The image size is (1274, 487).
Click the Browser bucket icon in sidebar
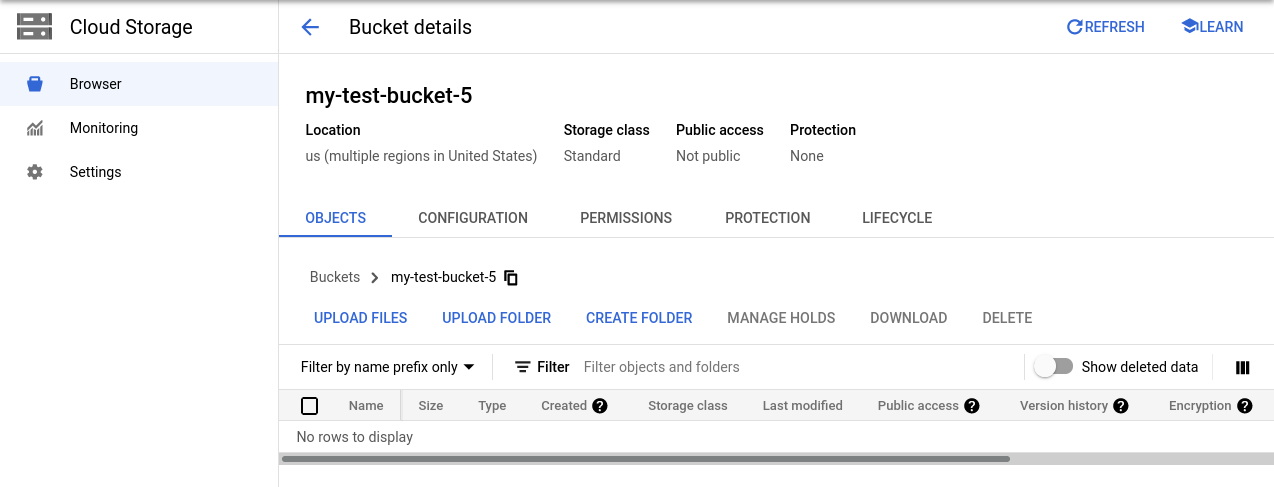pyautogui.click(x=35, y=84)
